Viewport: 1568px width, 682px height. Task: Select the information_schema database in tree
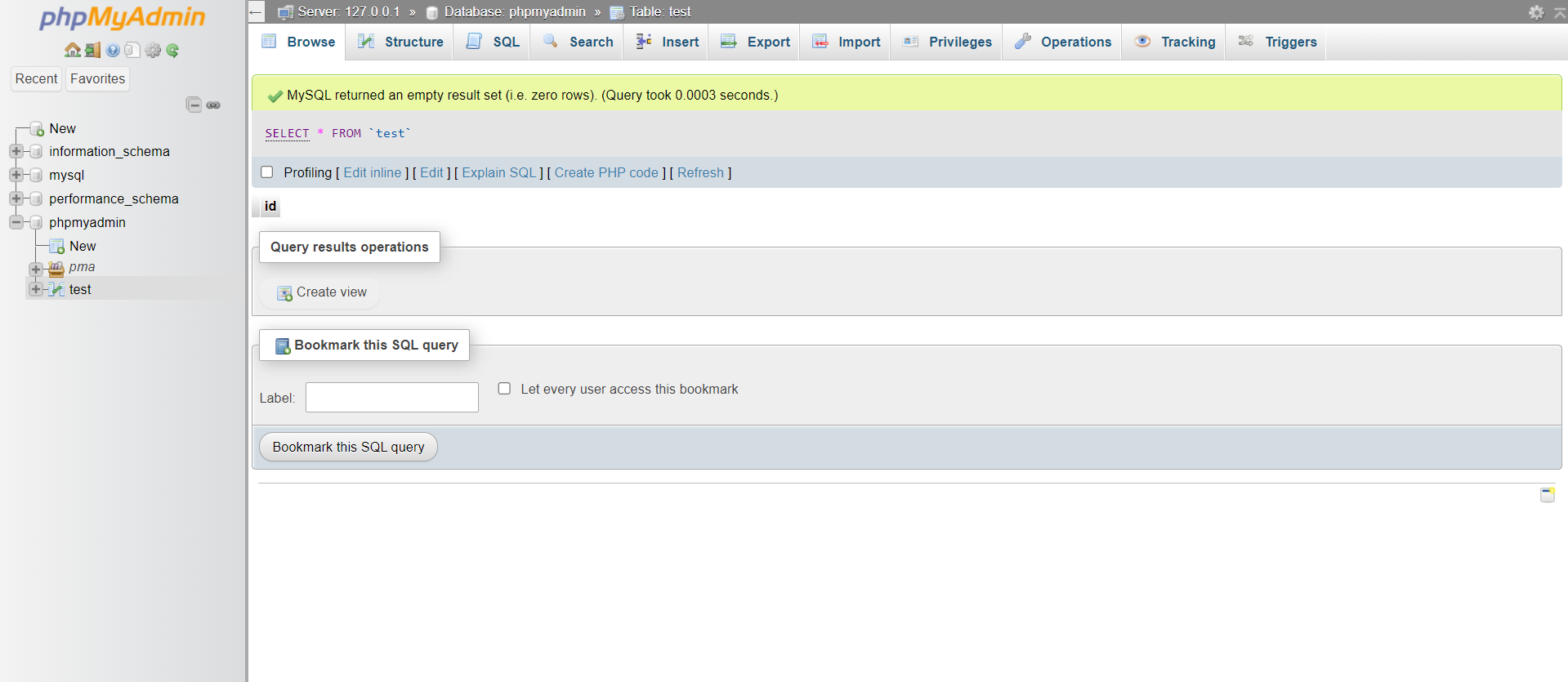(109, 152)
